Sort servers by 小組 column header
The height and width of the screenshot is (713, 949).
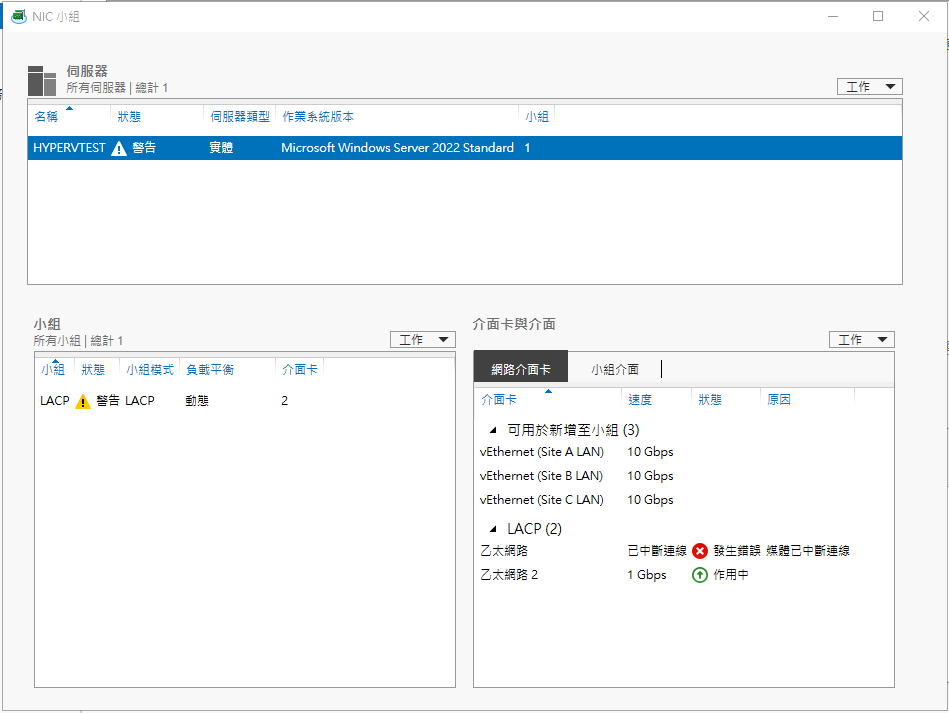(x=537, y=116)
